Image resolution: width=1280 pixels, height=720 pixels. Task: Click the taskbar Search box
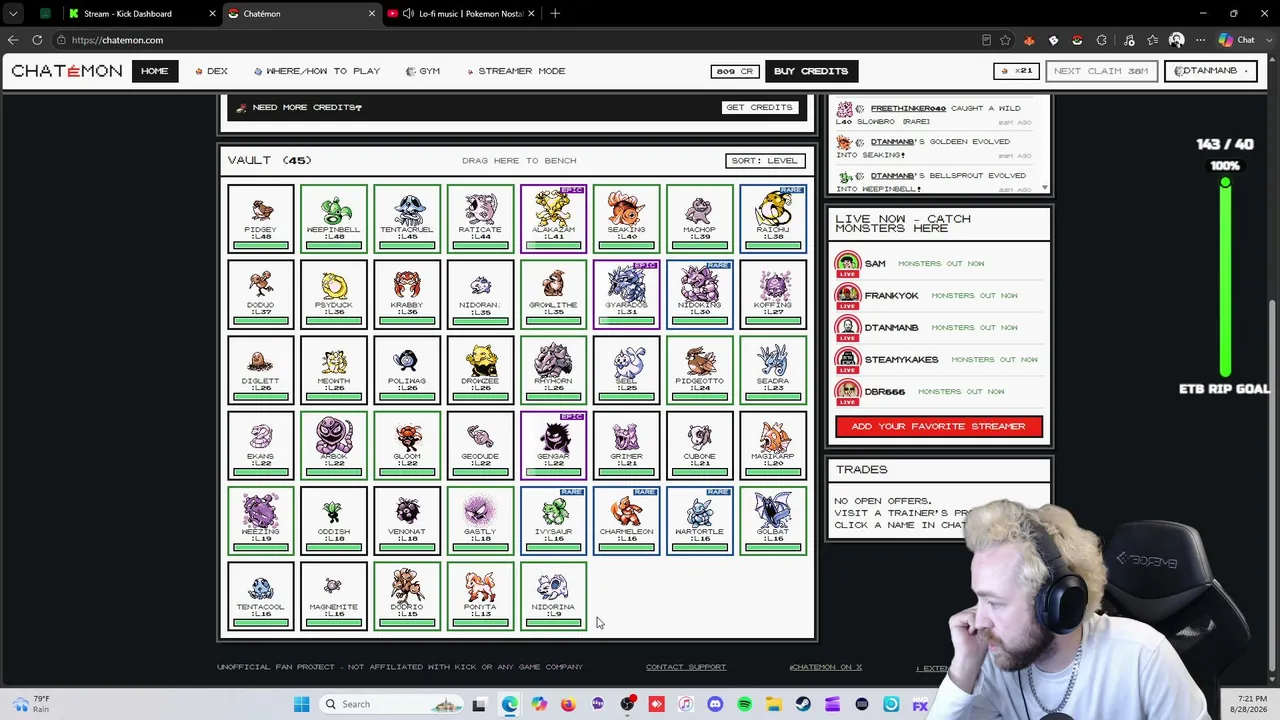coord(393,704)
